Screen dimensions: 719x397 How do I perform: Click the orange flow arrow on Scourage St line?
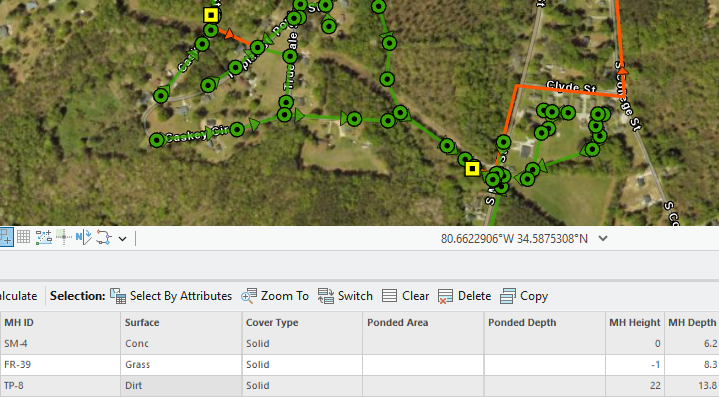(623, 71)
